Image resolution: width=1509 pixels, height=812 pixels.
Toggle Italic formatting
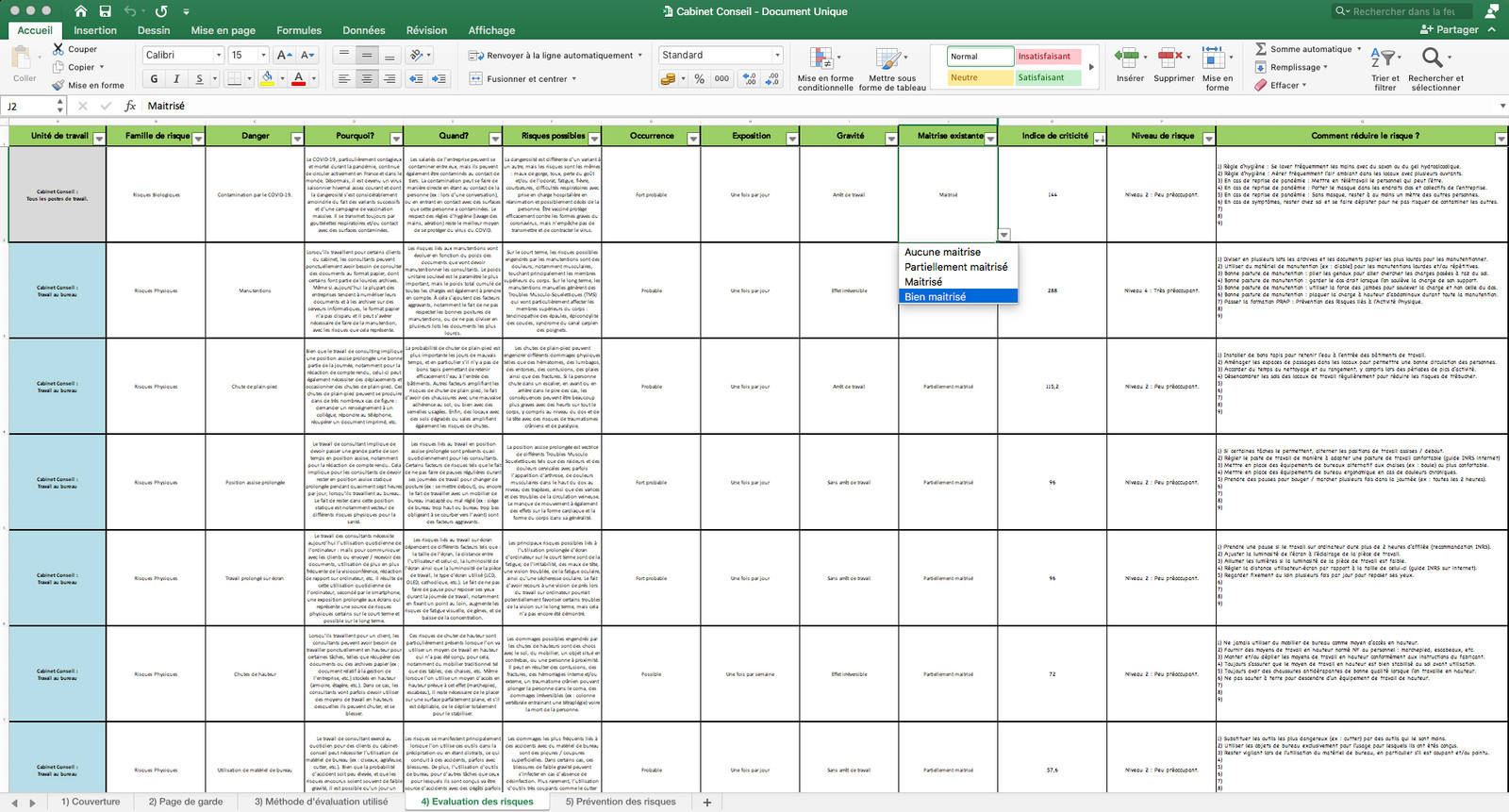coord(176,79)
